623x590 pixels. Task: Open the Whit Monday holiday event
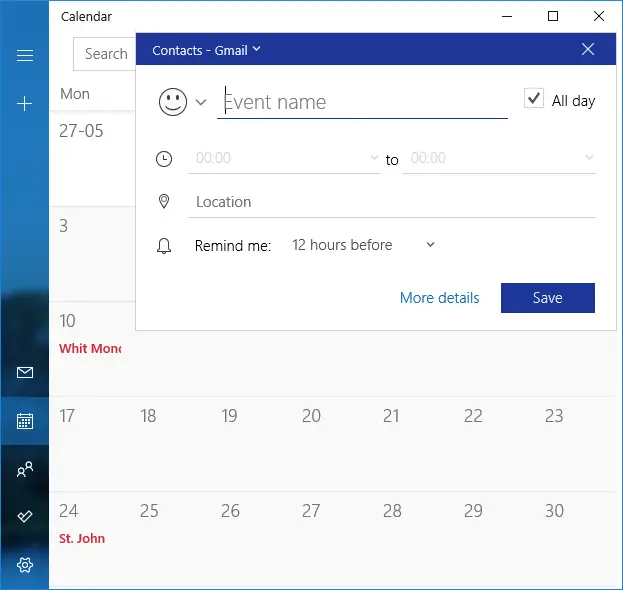[x=90, y=348]
